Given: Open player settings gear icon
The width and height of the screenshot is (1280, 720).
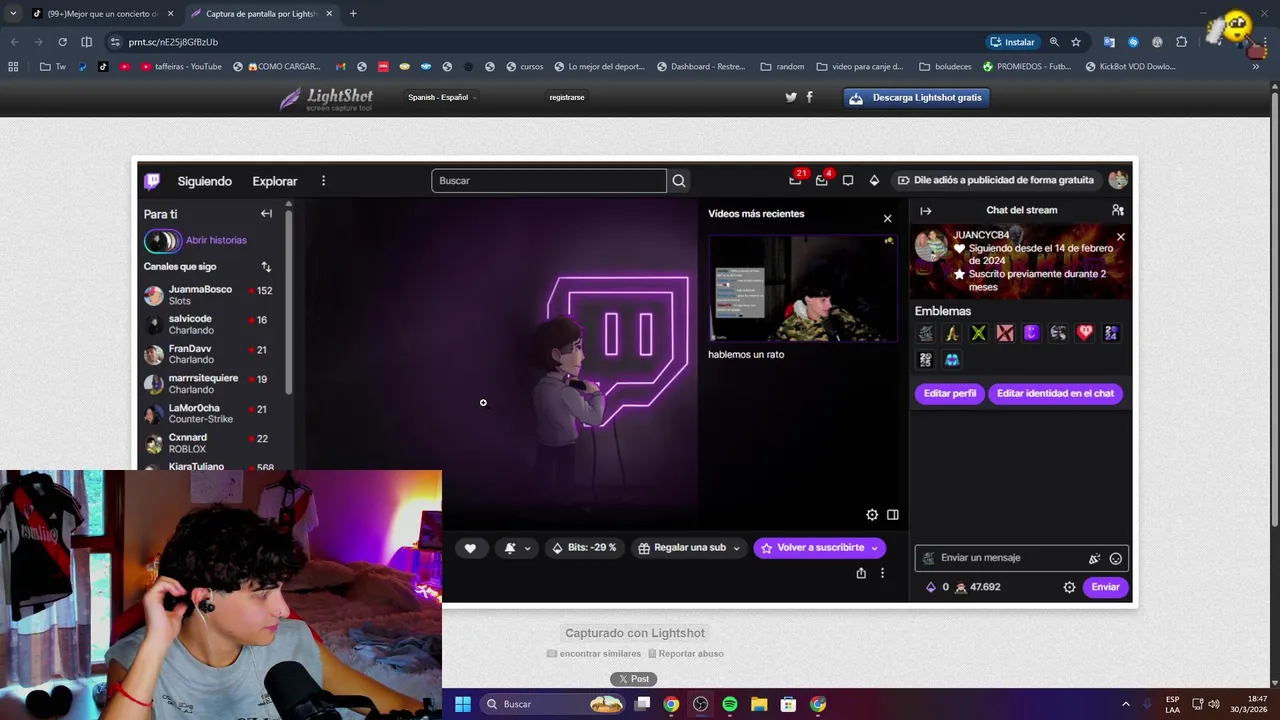Looking at the screenshot, I should tap(872, 515).
